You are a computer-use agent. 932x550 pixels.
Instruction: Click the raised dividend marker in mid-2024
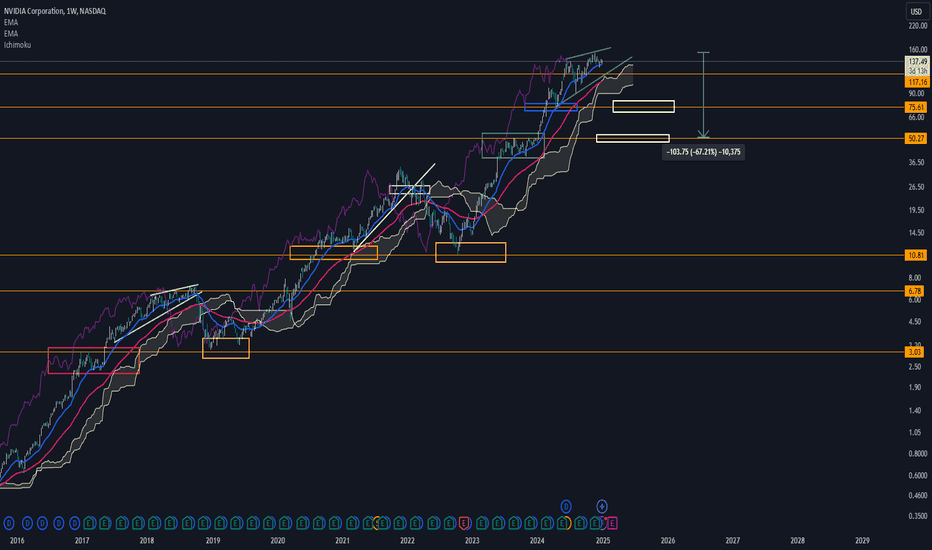point(566,507)
